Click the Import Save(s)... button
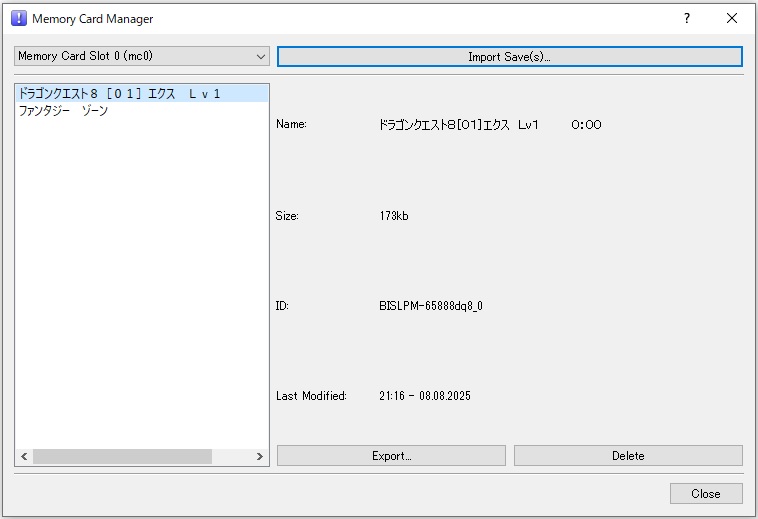 (510, 57)
